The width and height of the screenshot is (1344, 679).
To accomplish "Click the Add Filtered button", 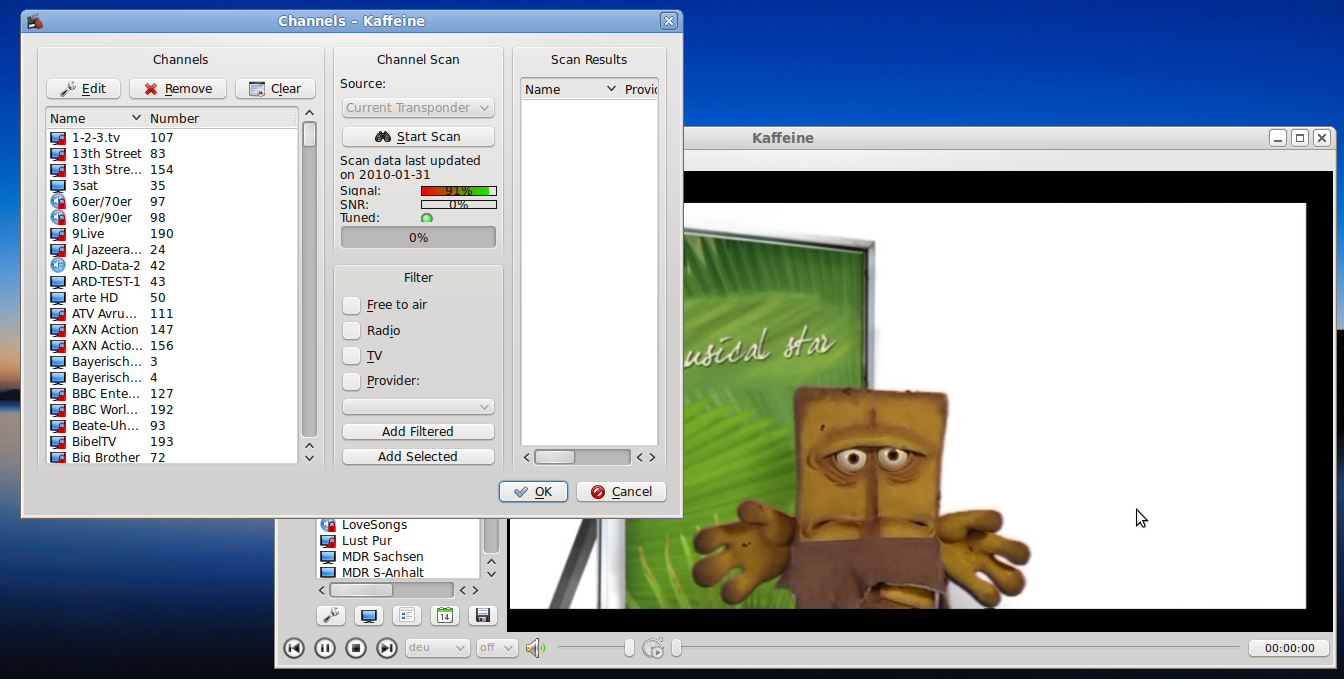I will [x=418, y=432].
